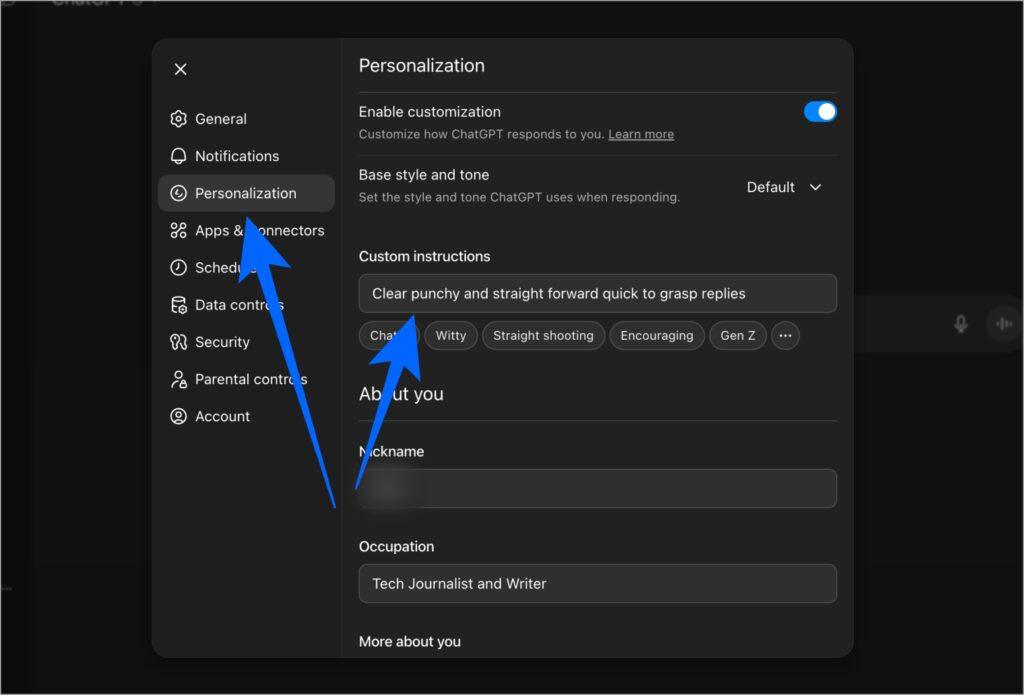Click the General settings gear icon

click(178, 118)
